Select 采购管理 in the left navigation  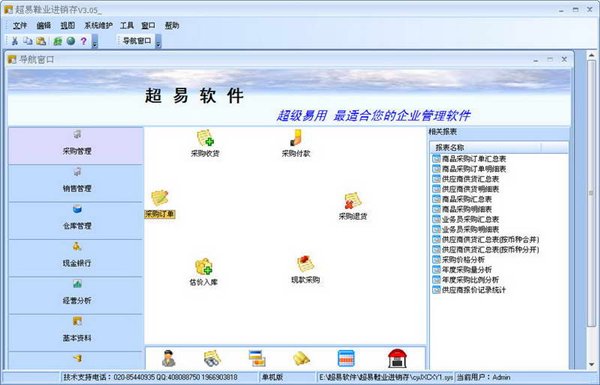click(x=76, y=146)
